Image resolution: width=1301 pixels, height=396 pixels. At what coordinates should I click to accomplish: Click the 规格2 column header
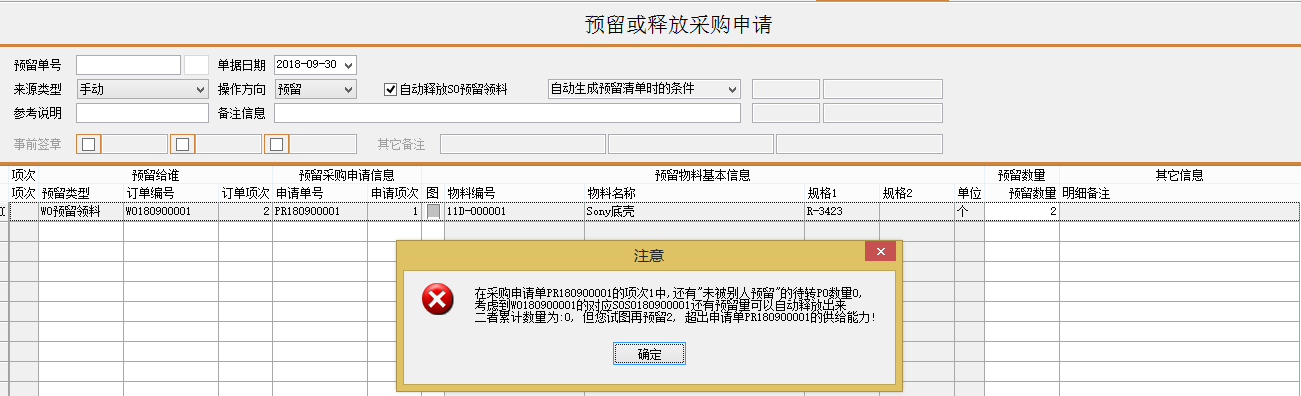tap(917, 193)
